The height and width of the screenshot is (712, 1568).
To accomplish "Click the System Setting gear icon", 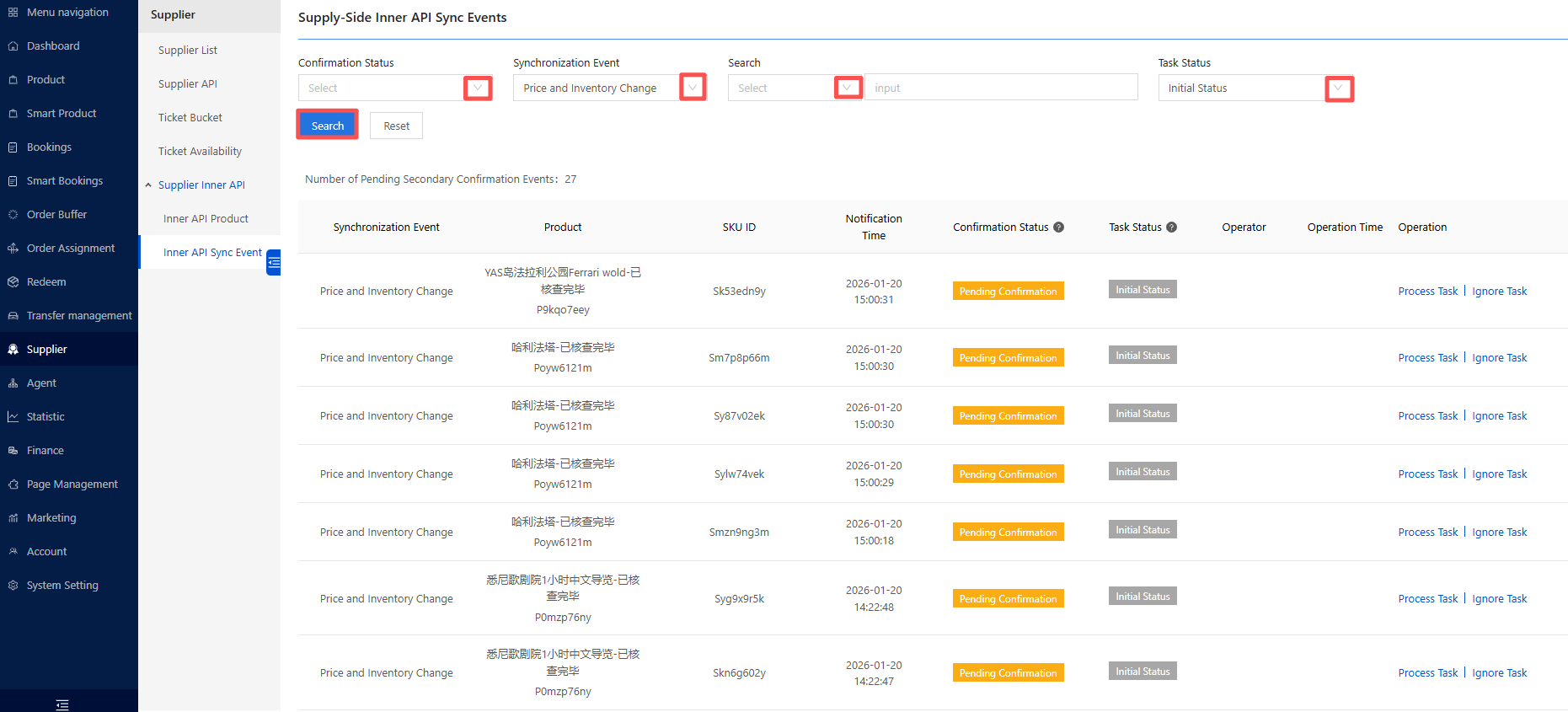I will (x=13, y=586).
